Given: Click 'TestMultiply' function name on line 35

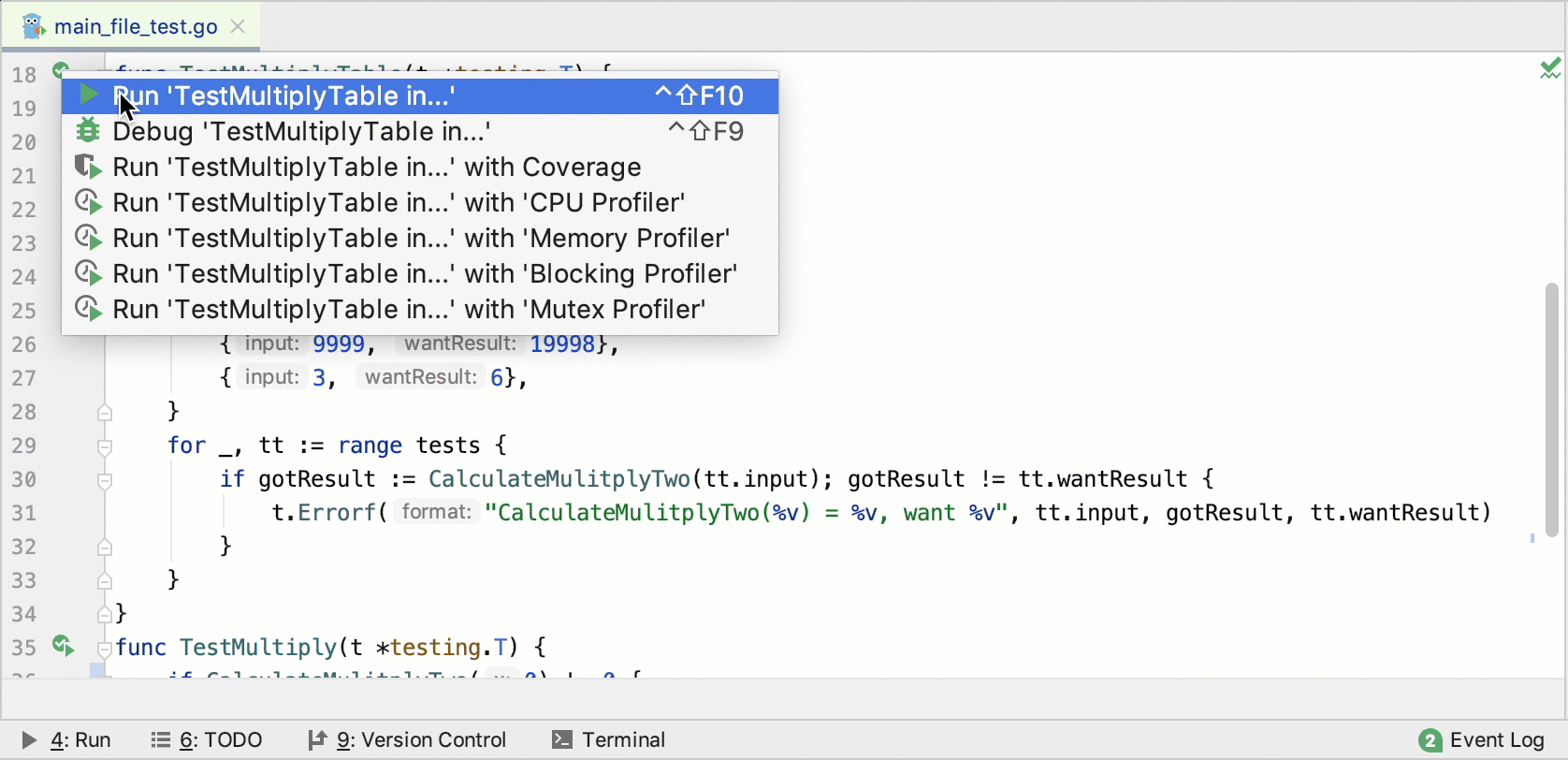Looking at the screenshot, I should pyautogui.click(x=258, y=648).
